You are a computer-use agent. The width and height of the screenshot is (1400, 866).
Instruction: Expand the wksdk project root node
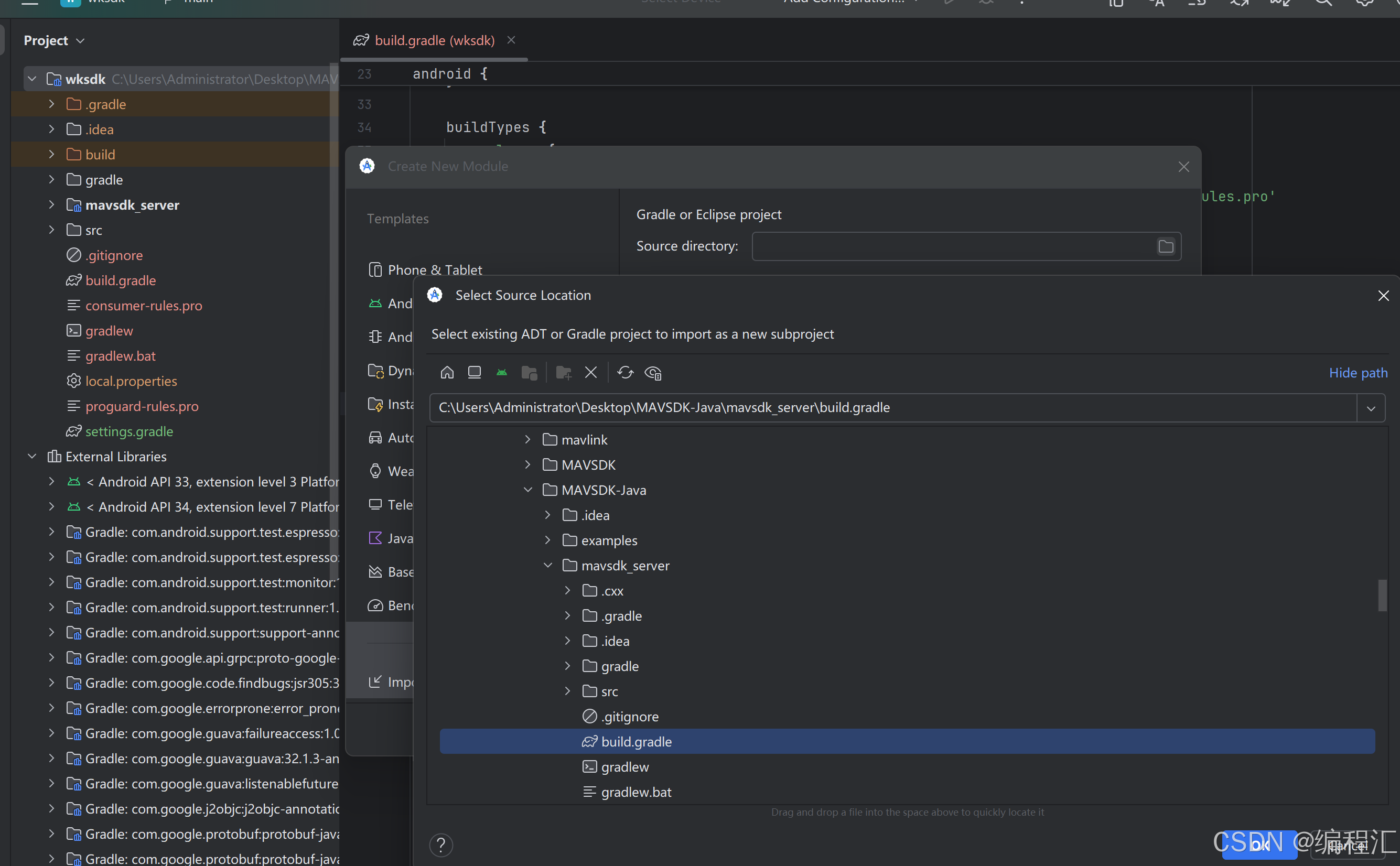pos(31,78)
